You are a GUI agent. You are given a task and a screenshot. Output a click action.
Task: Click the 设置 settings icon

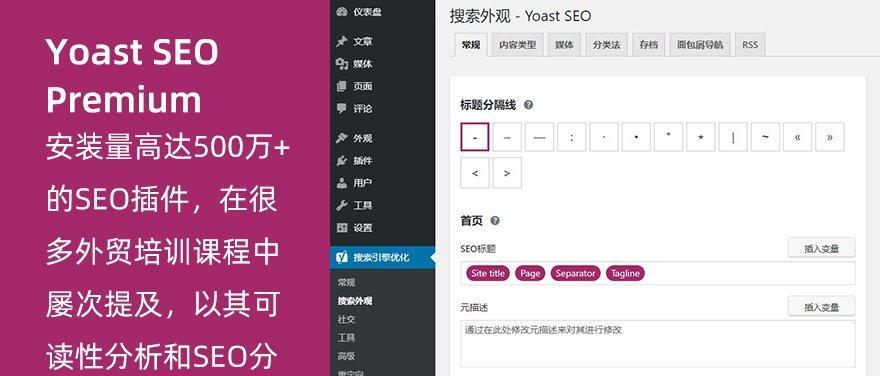click(341, 228)
